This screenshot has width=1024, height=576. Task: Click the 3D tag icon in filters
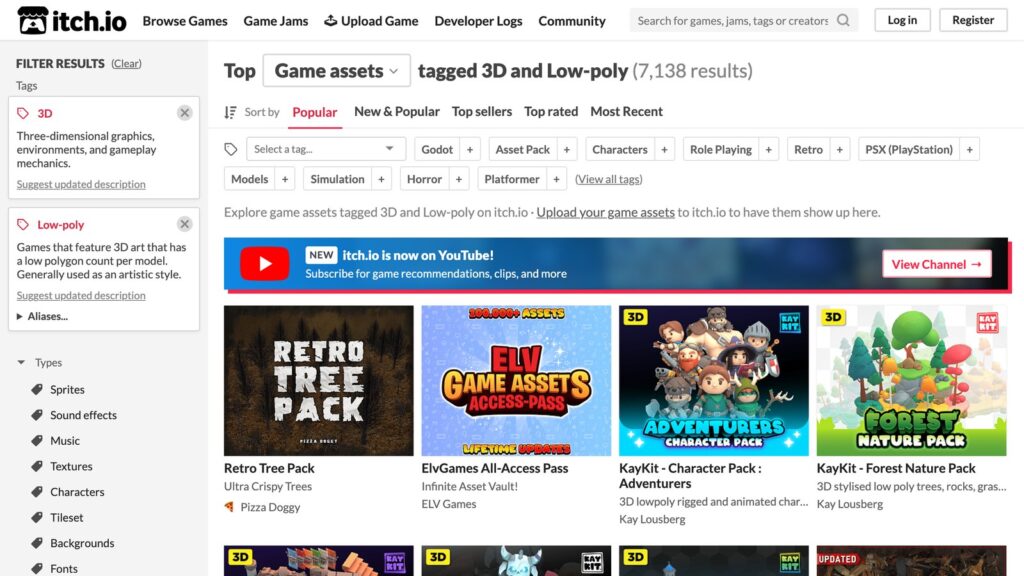coord(23,114)
